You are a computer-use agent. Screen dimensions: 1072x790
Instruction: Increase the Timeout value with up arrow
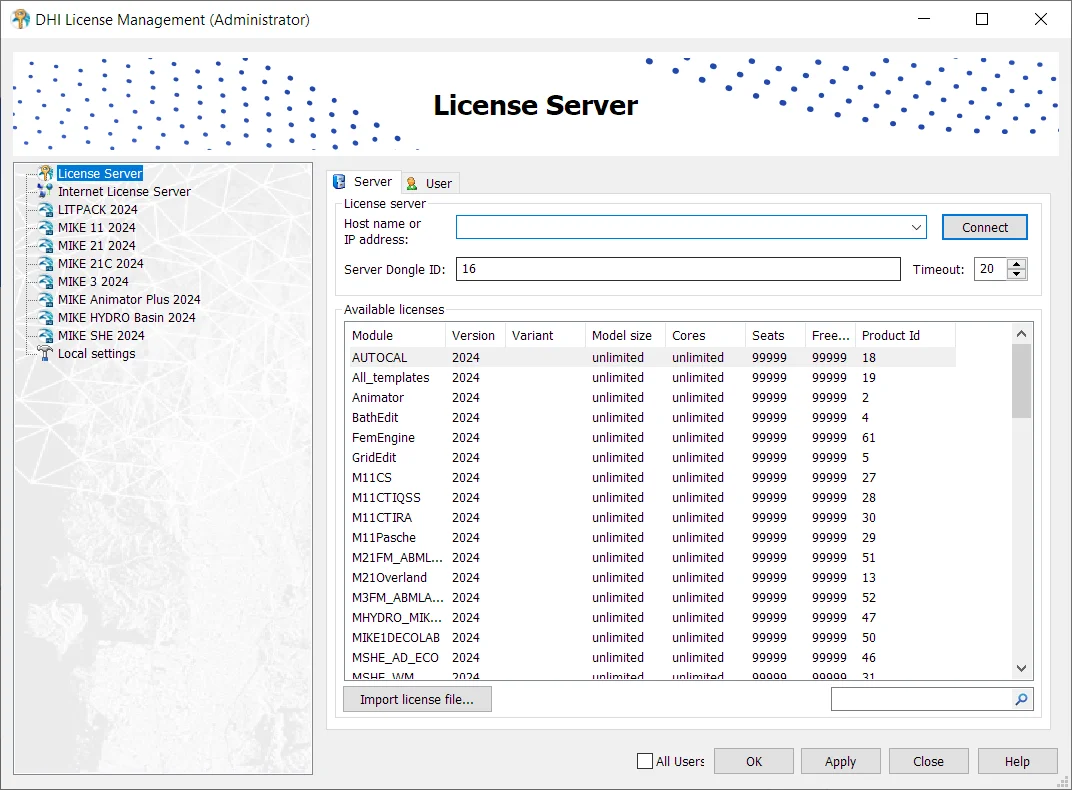point(1017,264)
